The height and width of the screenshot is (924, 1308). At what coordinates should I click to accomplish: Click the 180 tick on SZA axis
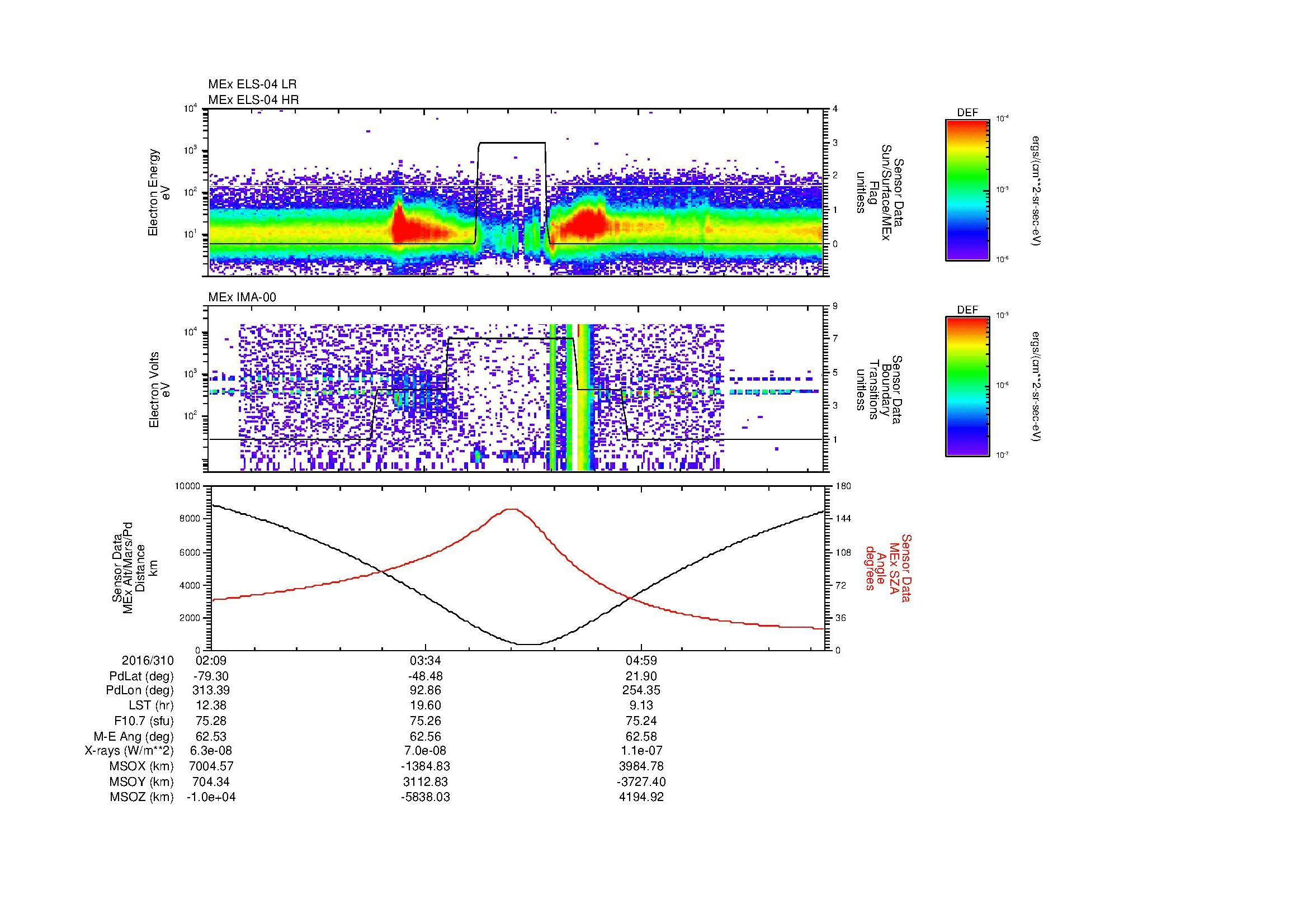843,486
